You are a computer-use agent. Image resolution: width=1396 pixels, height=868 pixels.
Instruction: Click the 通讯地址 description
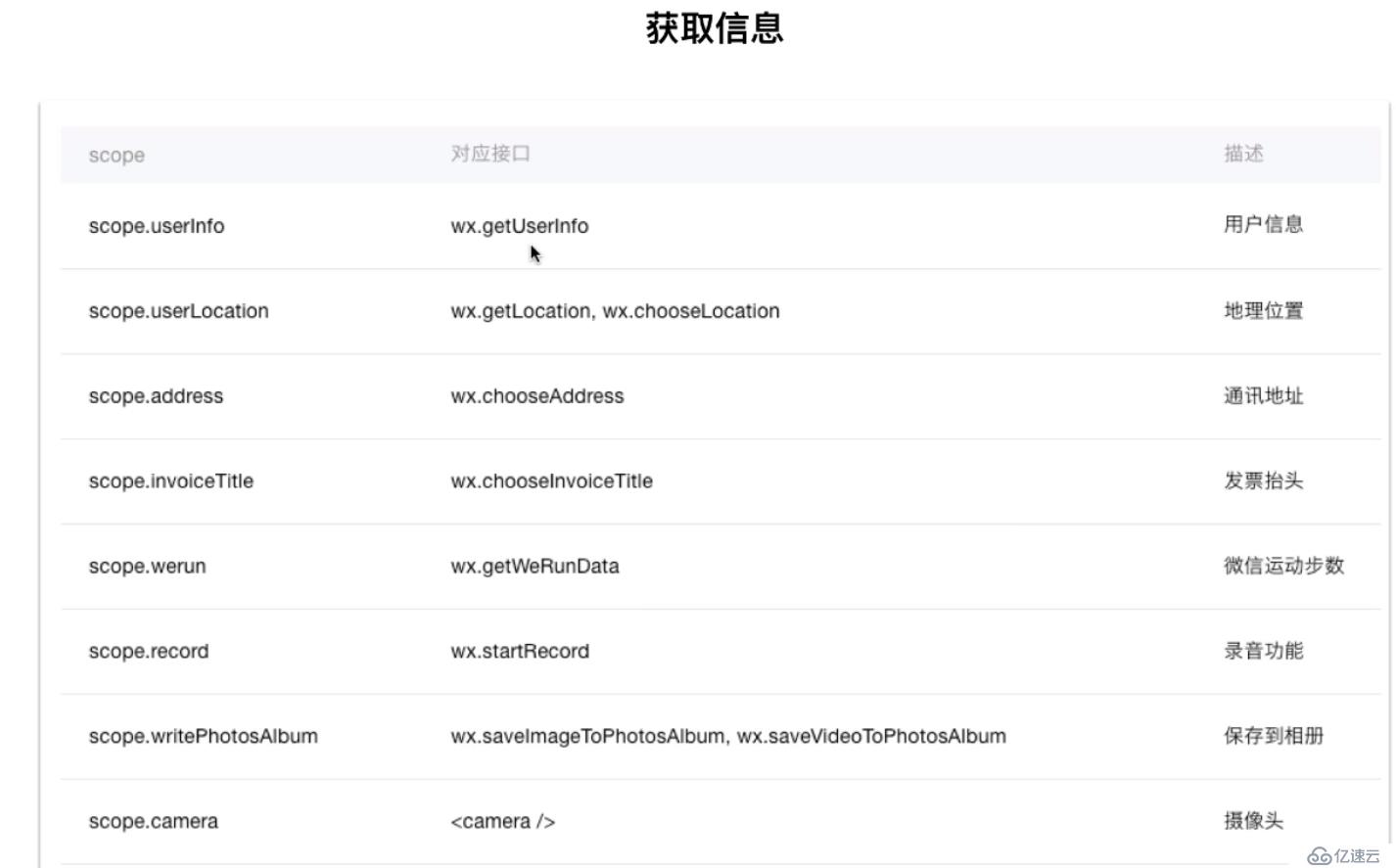pyautogui.click(x=1264, y=396)
